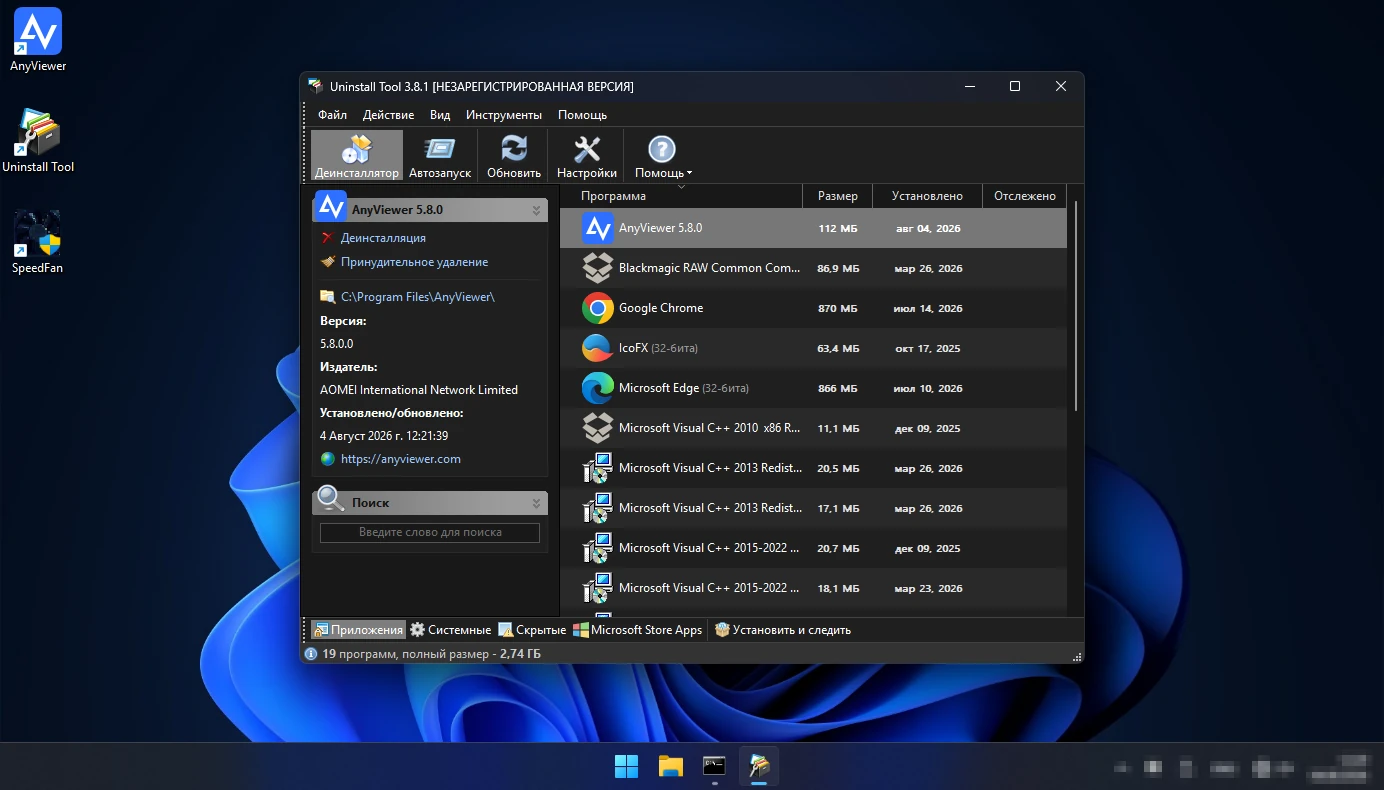Open the Файл menu

pyautogui.click(x=332, y=115)
